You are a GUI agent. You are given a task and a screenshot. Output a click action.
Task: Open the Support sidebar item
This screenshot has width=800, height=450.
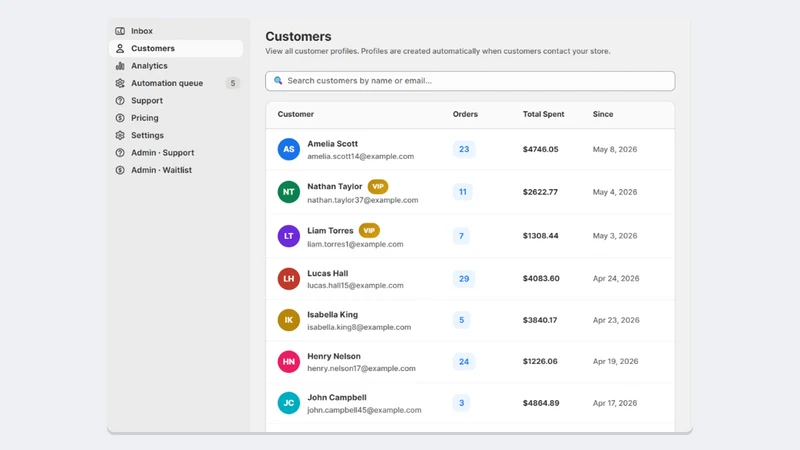point(176,101)
